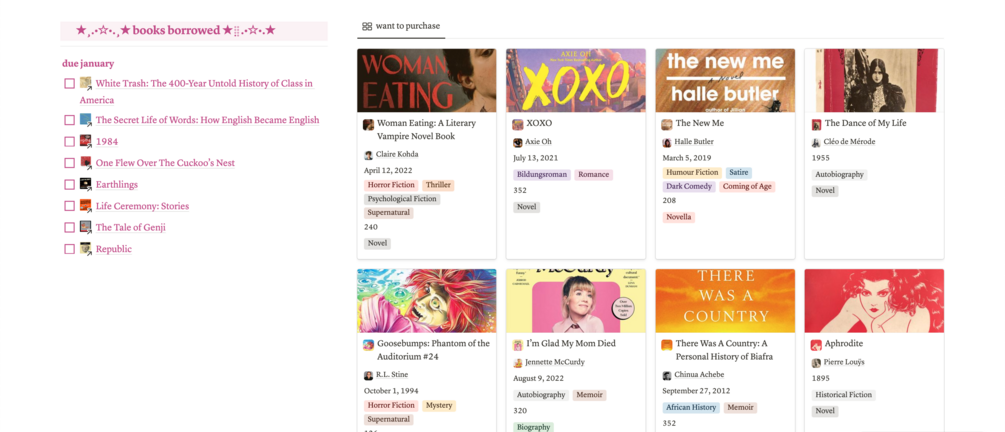Click the Thriller tag on Woman Eating
Screen dimensions: 1005x432
(438, 185)
